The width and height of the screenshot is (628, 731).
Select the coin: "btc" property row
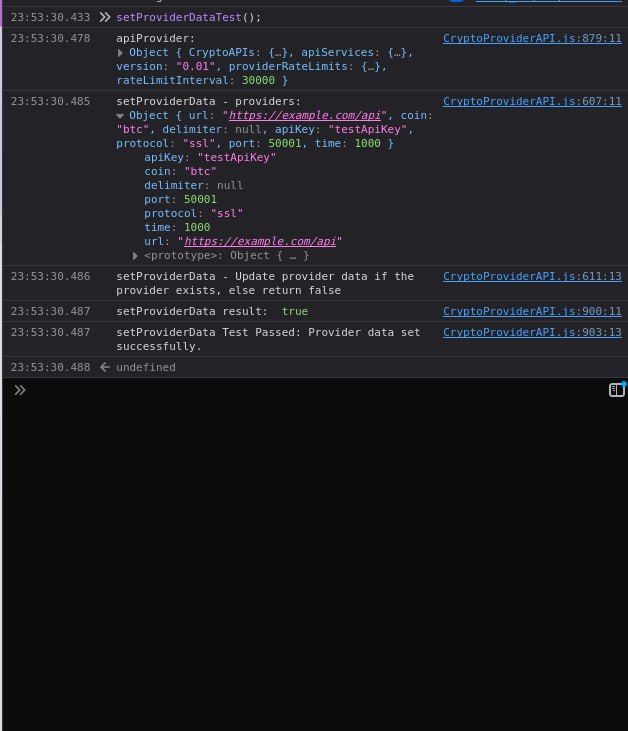tap(180, 171)
